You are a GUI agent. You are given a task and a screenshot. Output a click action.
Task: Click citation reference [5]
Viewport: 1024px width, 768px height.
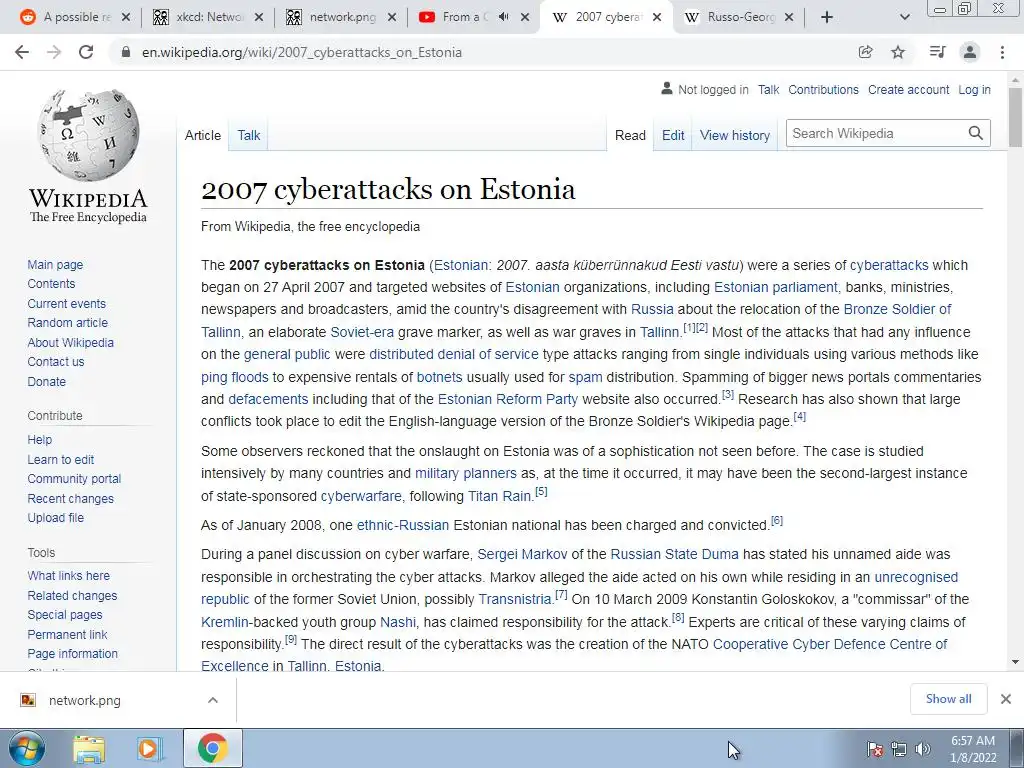(x=541, y=492)
